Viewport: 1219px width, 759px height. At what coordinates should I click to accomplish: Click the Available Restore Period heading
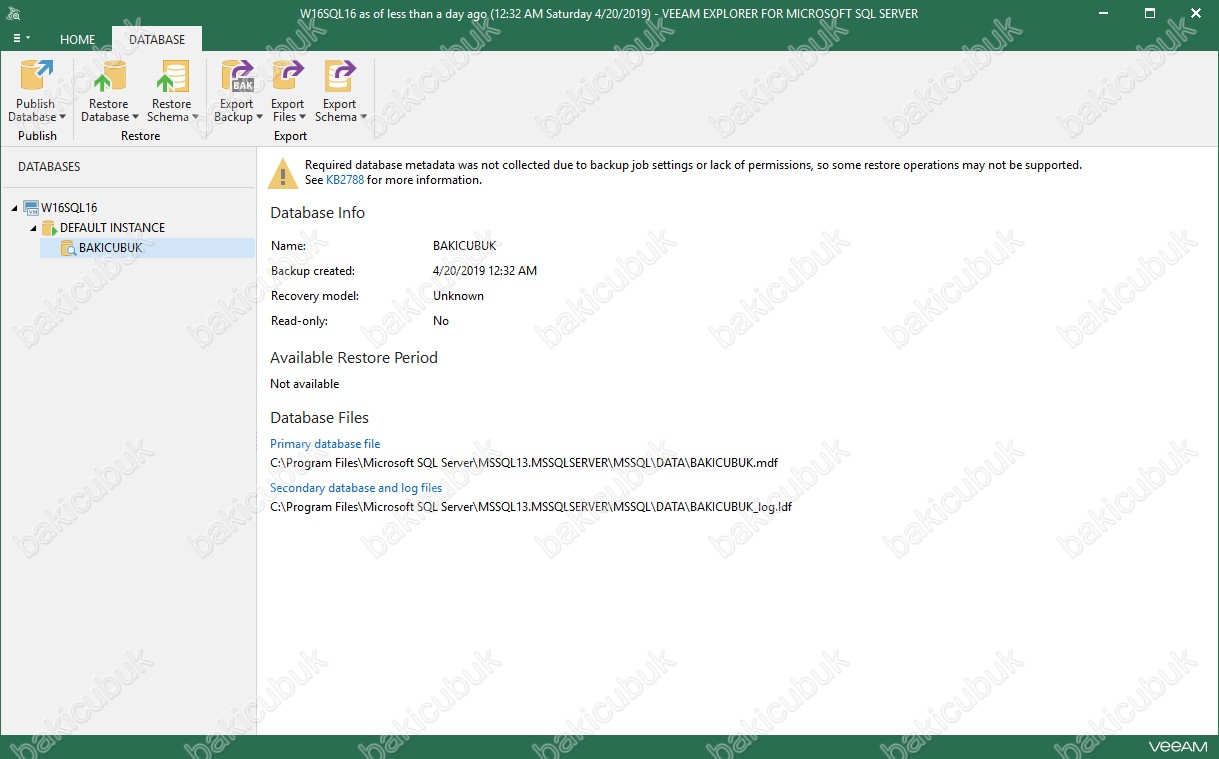[354, 358]
